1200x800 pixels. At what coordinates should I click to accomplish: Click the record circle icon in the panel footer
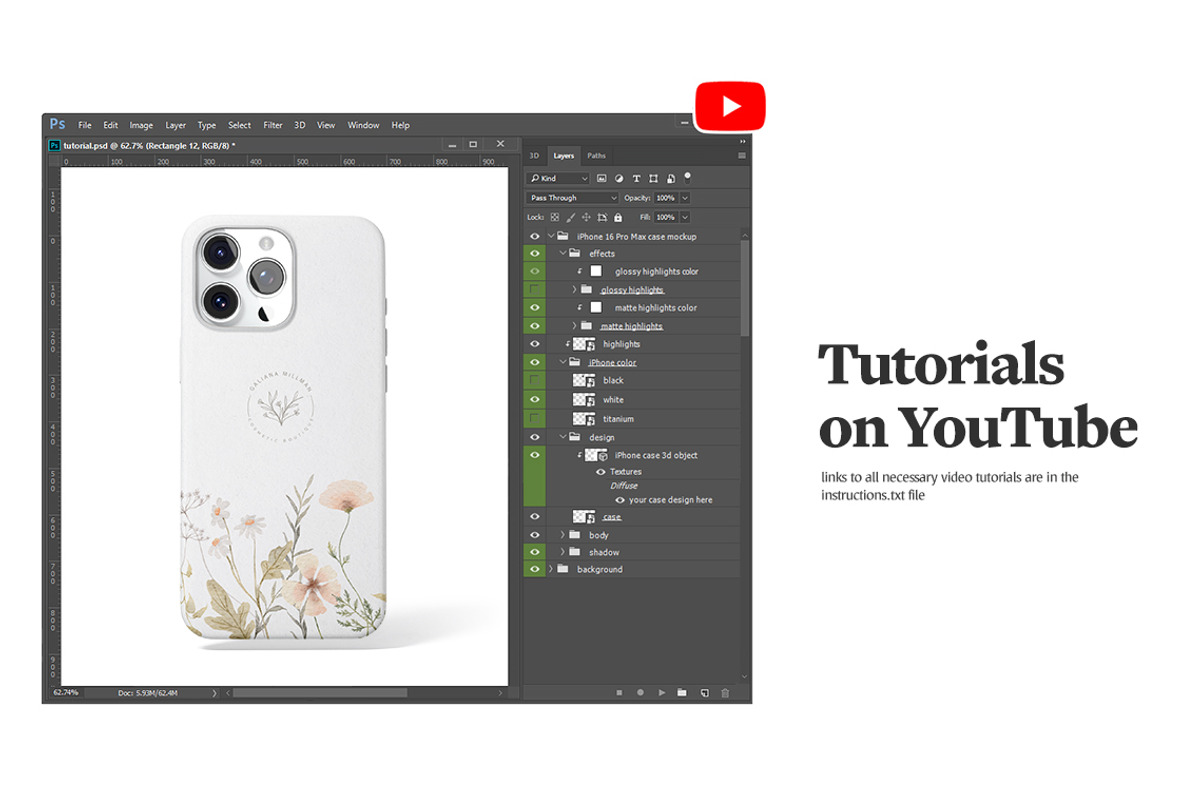640,692
